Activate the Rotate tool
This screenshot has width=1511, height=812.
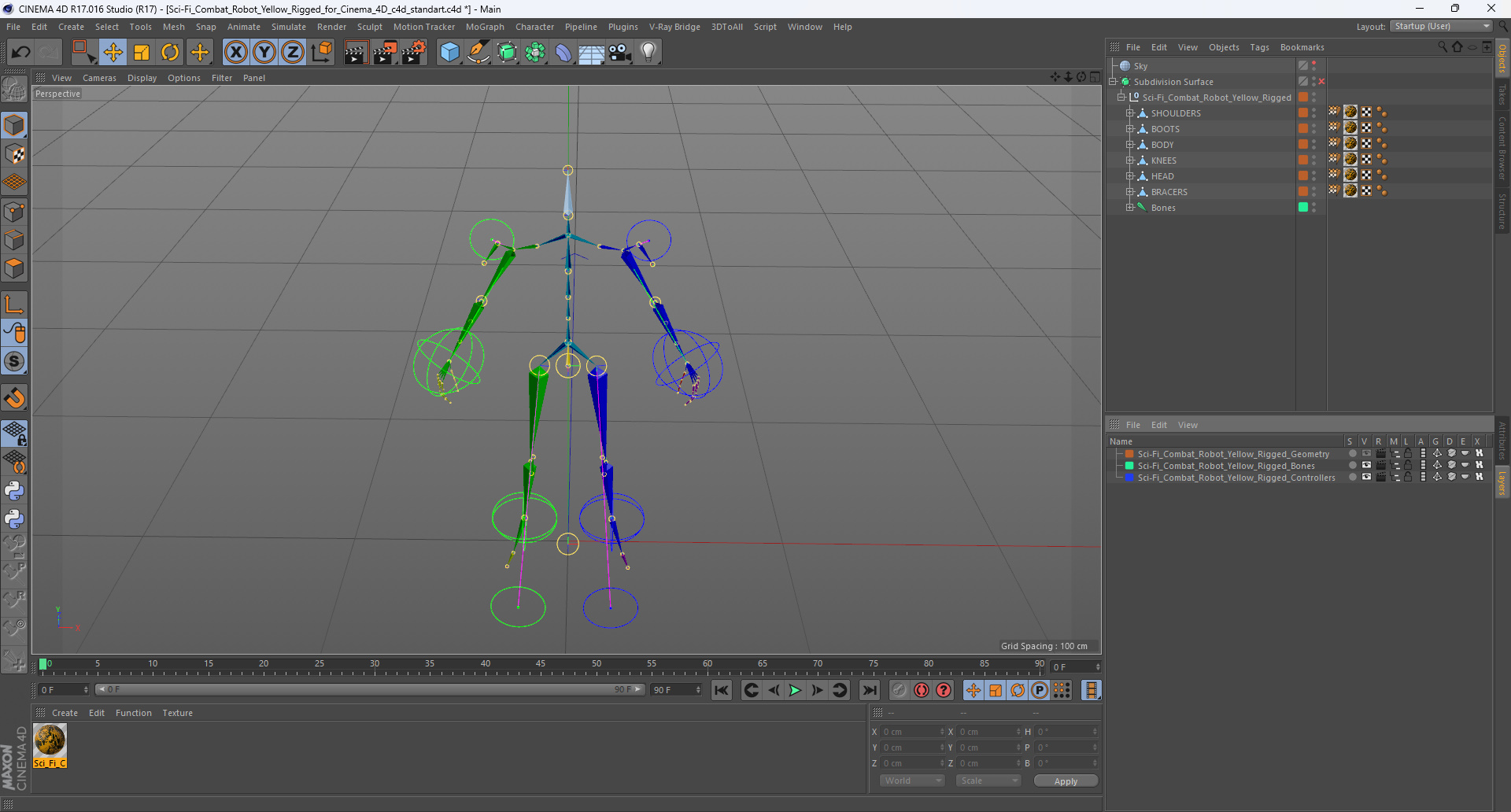[170, 53]
